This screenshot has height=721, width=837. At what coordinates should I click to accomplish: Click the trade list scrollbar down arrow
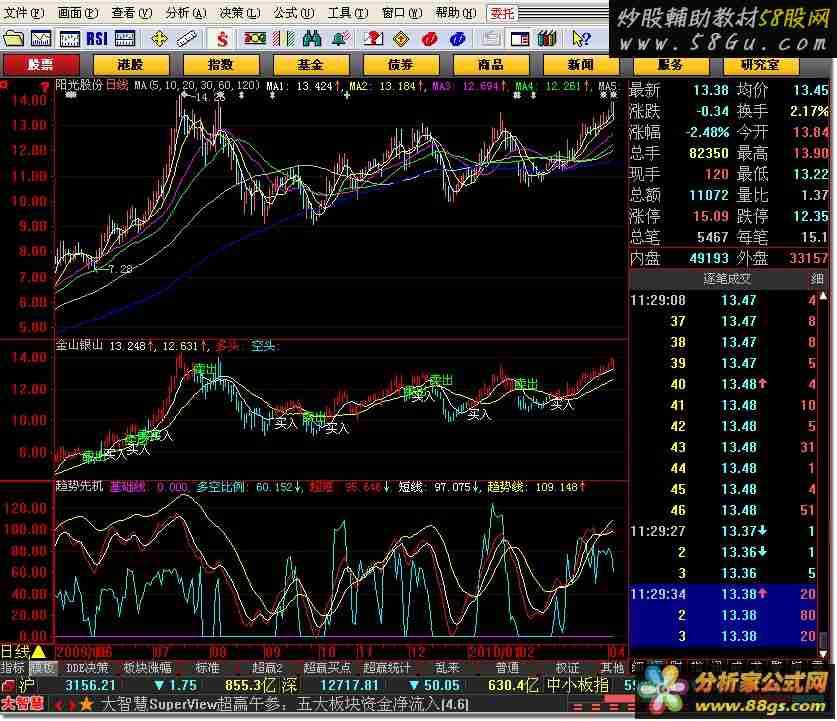pos(823,653)
